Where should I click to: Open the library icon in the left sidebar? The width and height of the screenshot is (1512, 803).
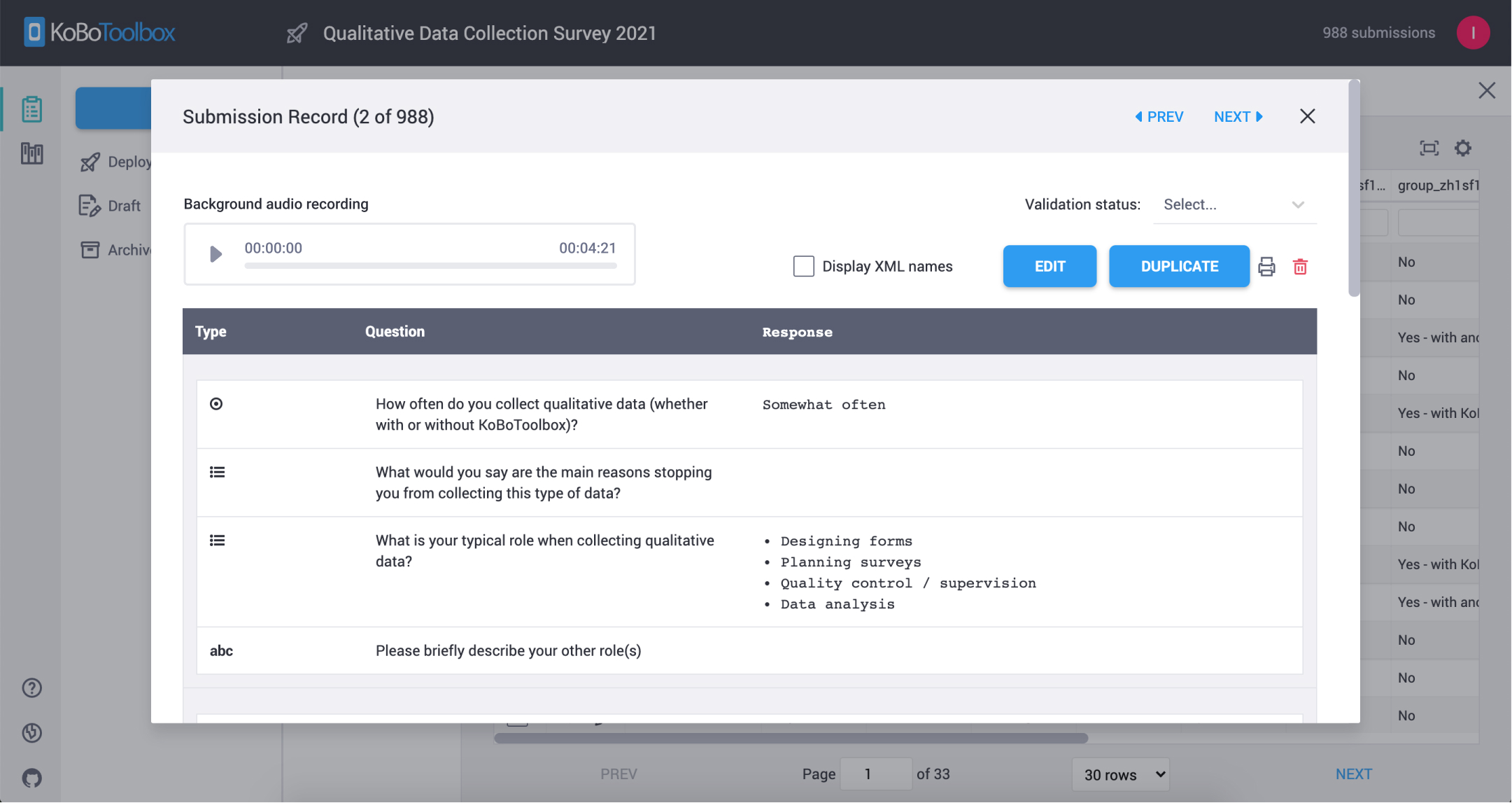pos(31,154)
